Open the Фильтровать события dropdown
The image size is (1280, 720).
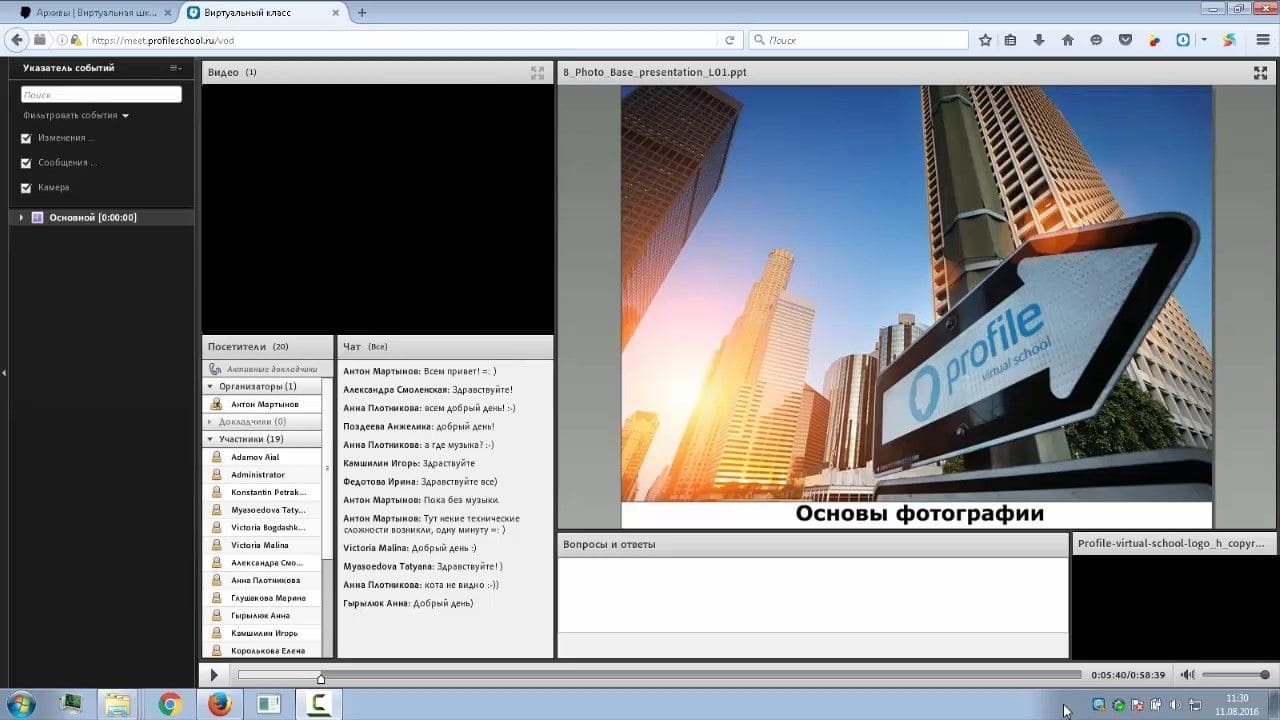click(x=77, y=116)
